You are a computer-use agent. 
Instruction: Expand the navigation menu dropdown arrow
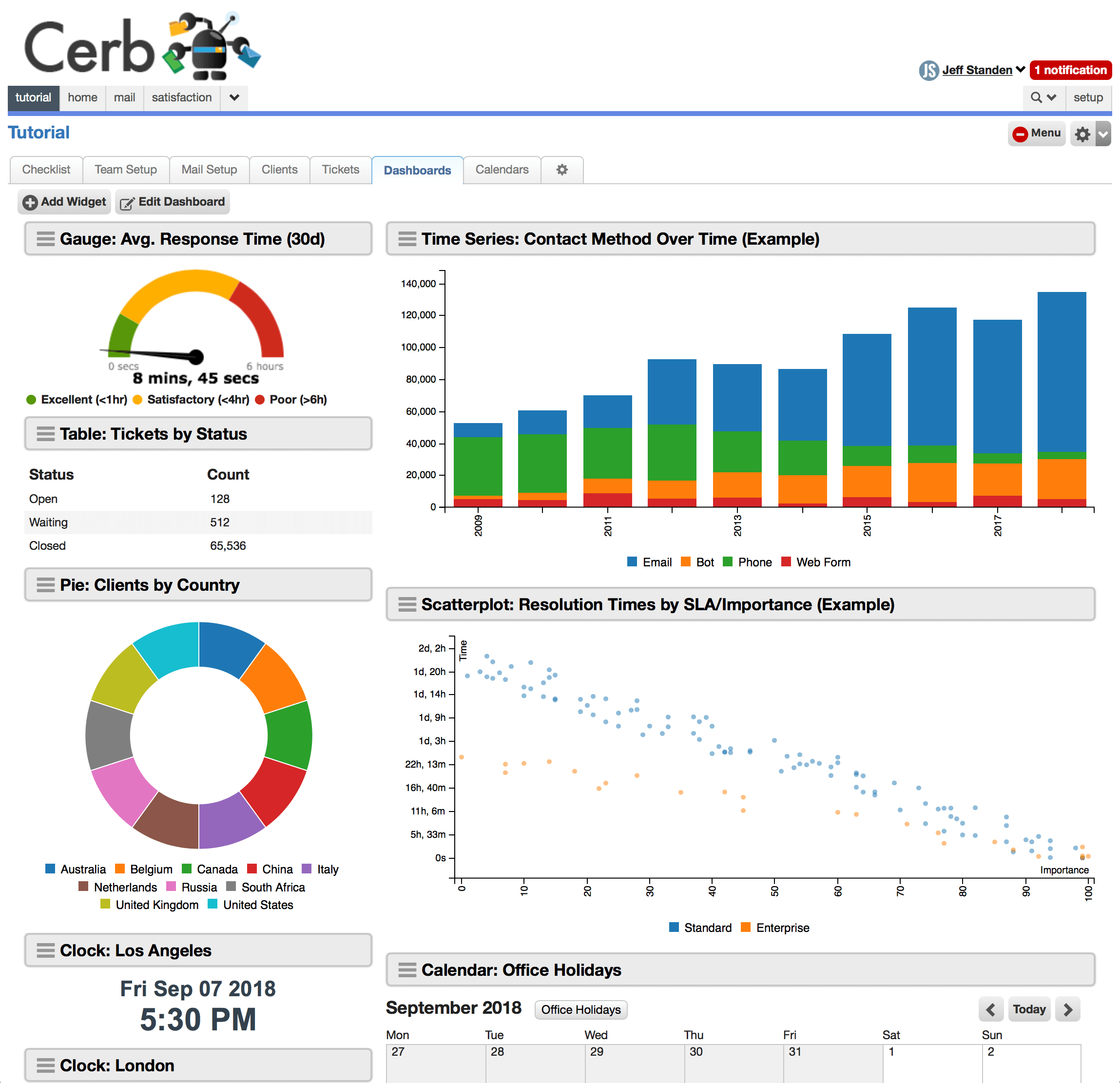(x=234, y=98)
